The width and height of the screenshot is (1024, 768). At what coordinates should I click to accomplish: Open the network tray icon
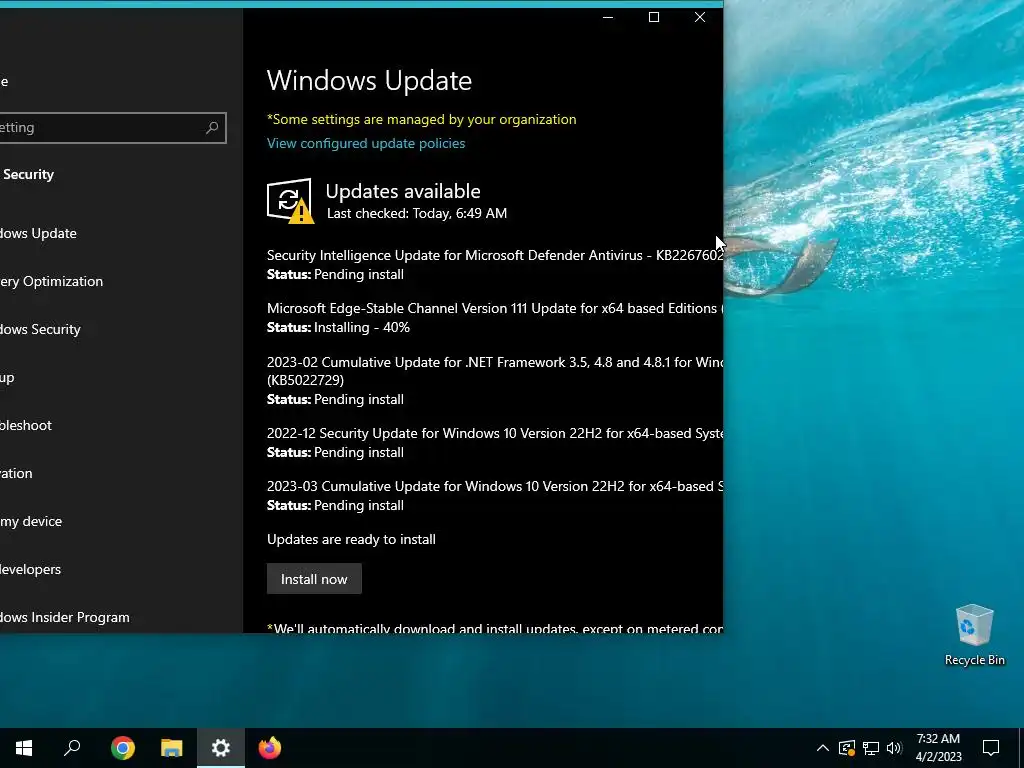[871, 748]
